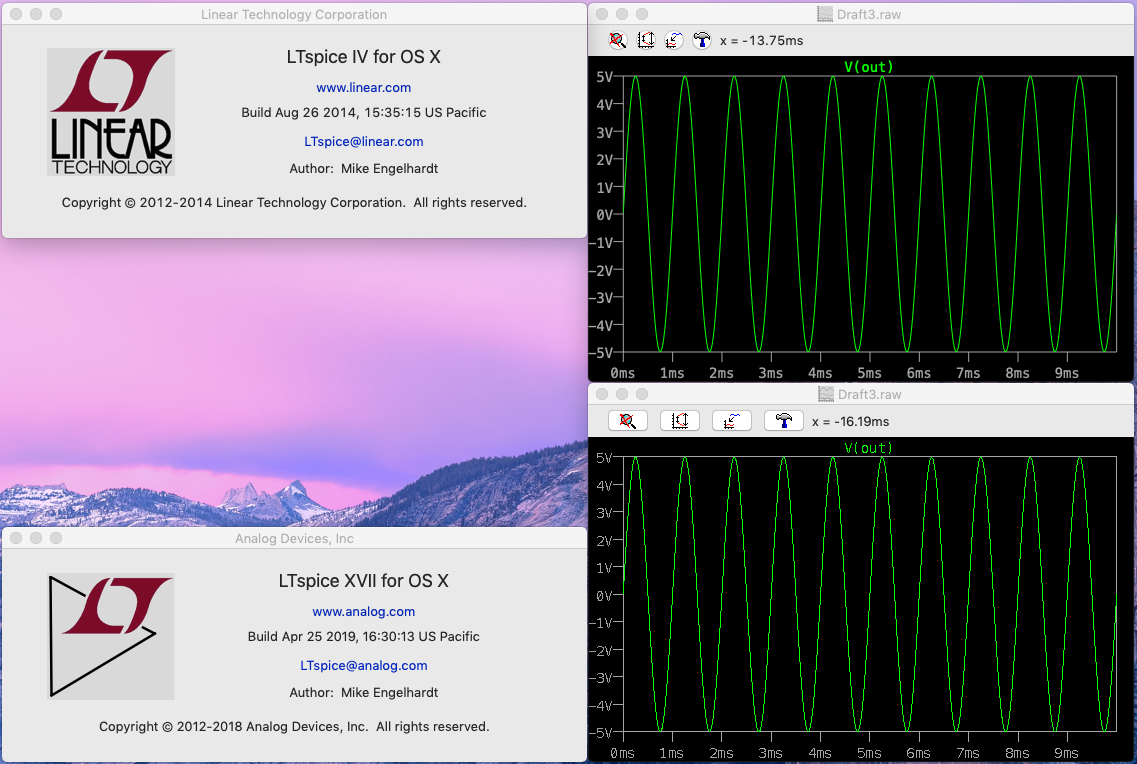Open the hammer control panel icon beside x = -13.75ms
This screenshot has height=764, width=1137.
pyautogui.click(x=702, y=41)
